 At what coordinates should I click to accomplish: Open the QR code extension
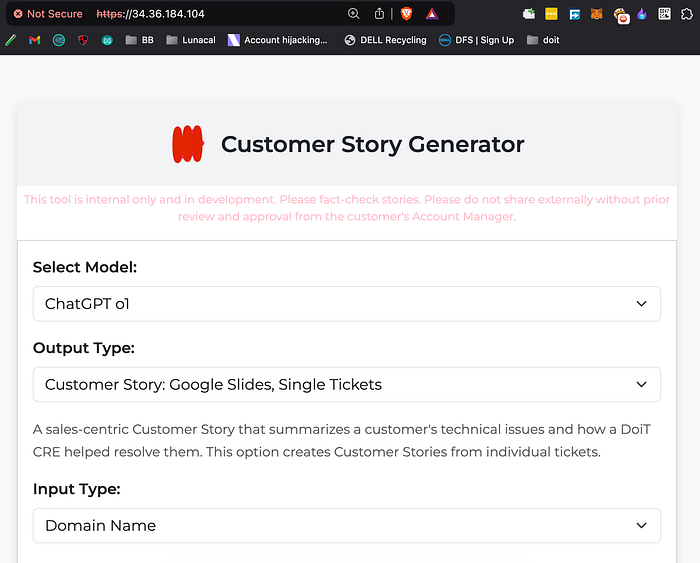click(664, 14)
